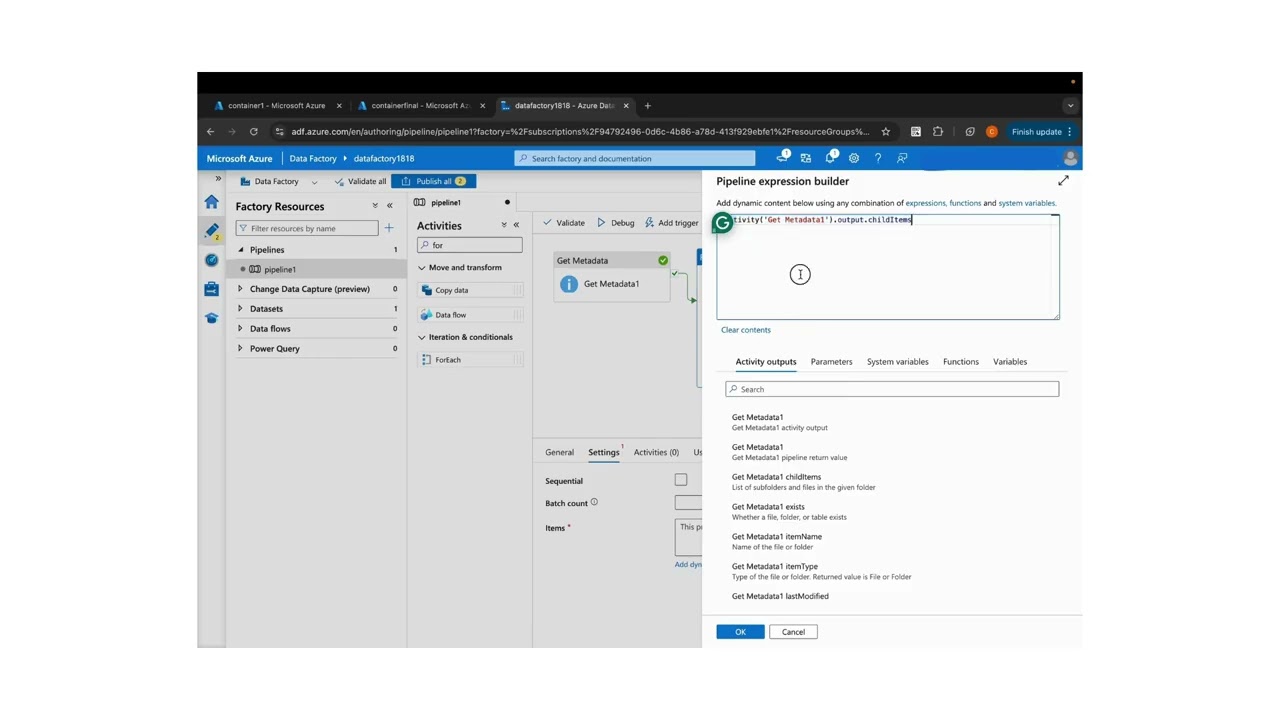Collapse the Pipelines tree node
Viewport: 1280px width, 720px height.
pyautogui.click(x=241, y=250)
